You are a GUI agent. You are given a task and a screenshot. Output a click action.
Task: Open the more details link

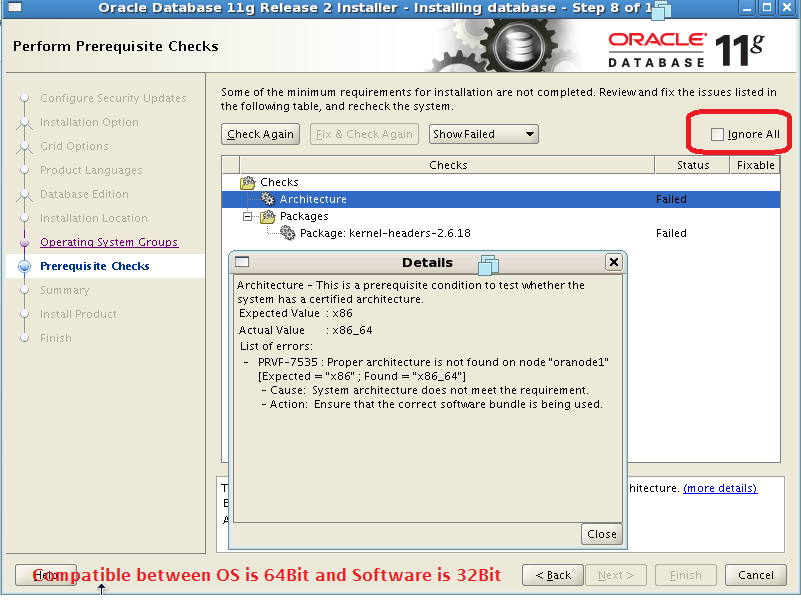(720, 488)
